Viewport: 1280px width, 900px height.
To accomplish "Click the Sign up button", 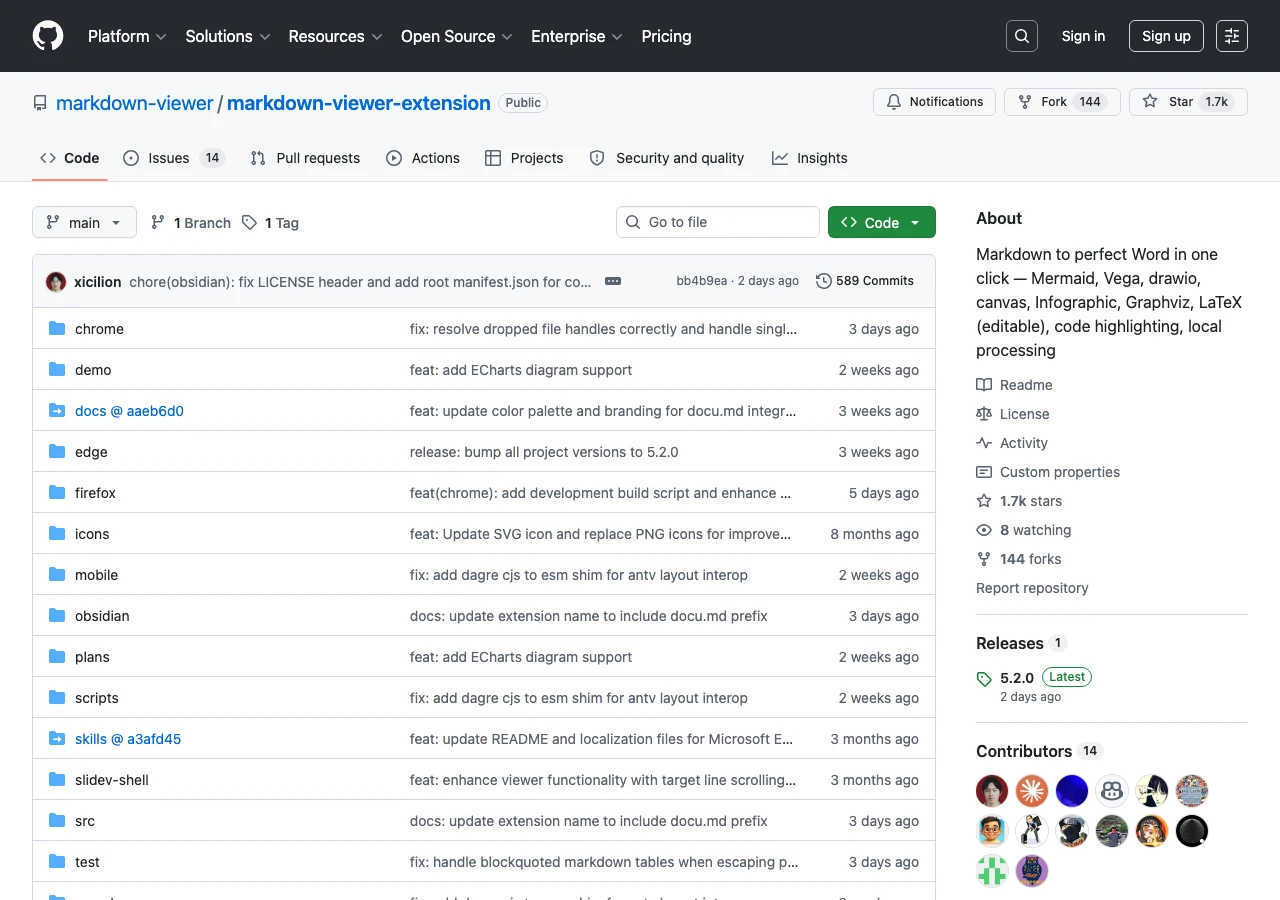I will click(1166, 36).
